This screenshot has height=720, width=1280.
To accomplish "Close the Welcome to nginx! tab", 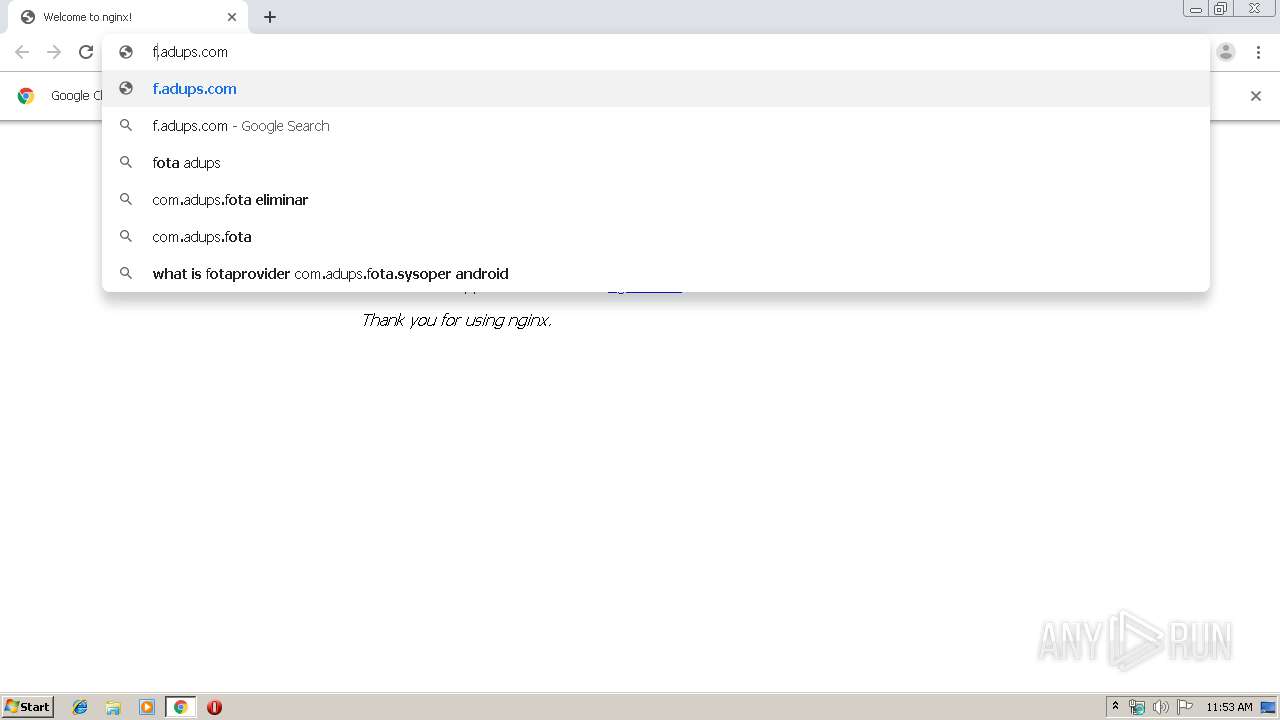I will coord(232,17).
